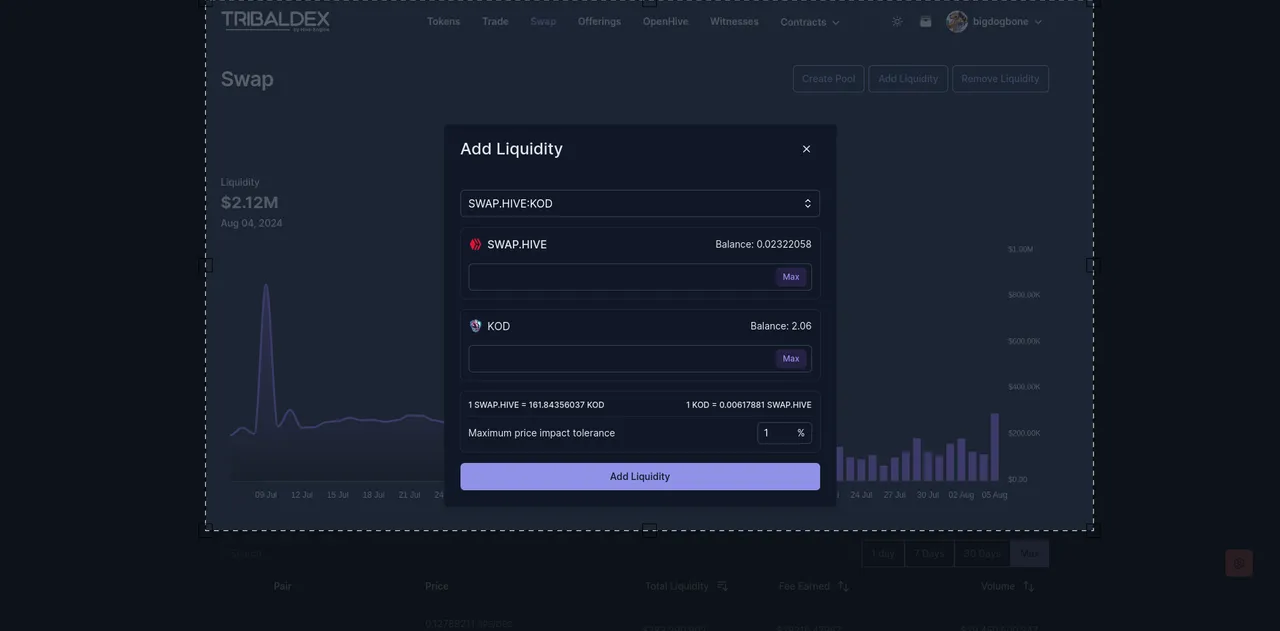Select the 7 Days chart range
The image size is (1280, 631).
(929, 553)
